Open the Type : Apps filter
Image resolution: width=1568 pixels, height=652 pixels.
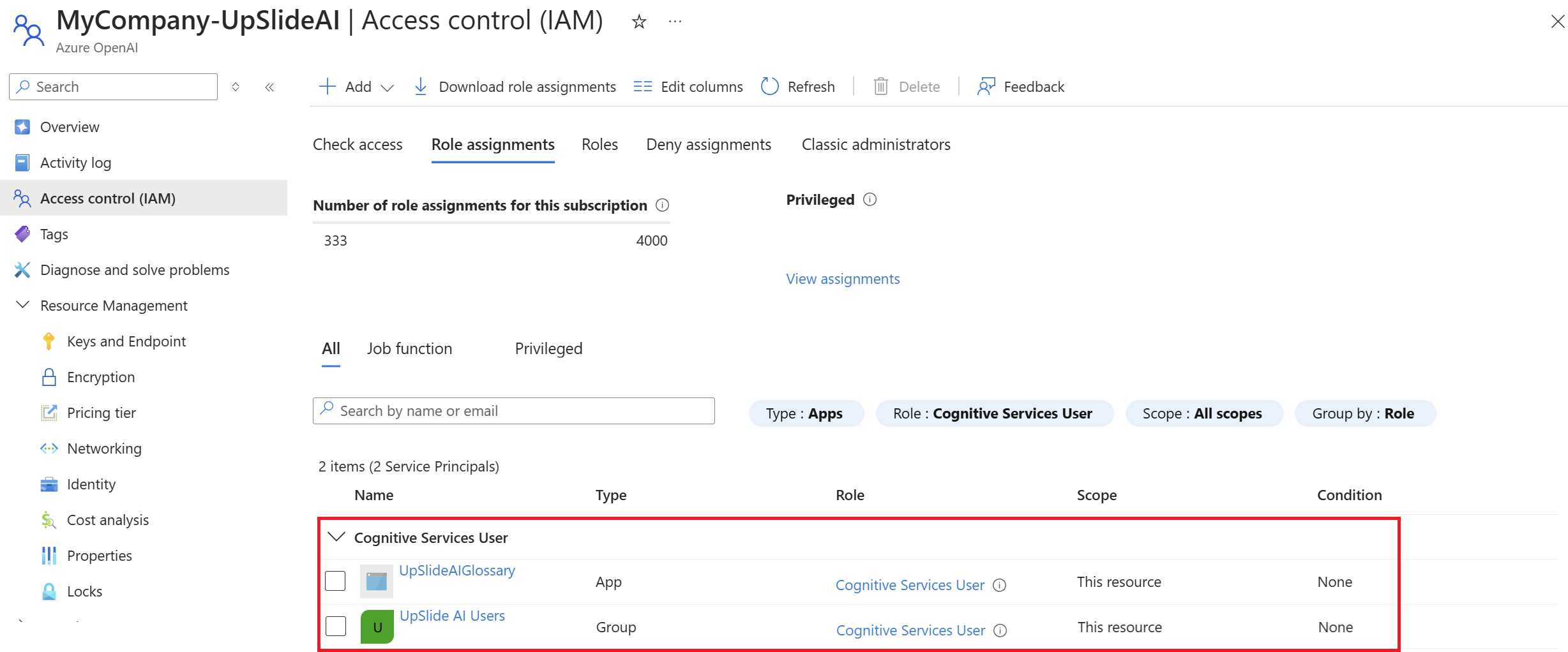806,413
